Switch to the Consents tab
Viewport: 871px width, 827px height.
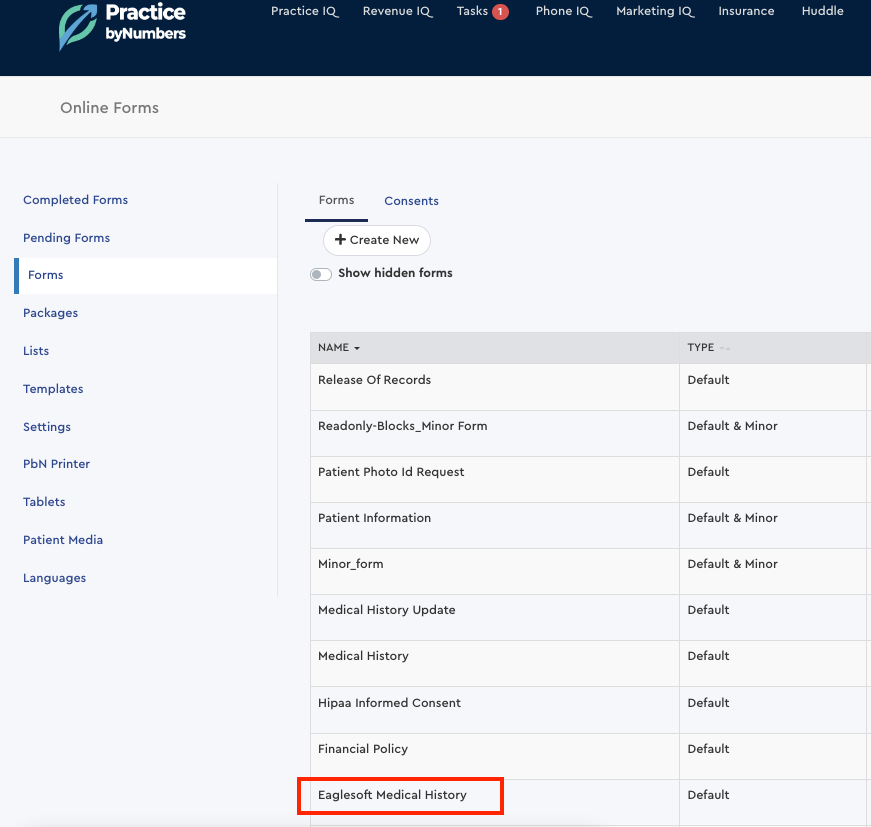pos(411,200)
